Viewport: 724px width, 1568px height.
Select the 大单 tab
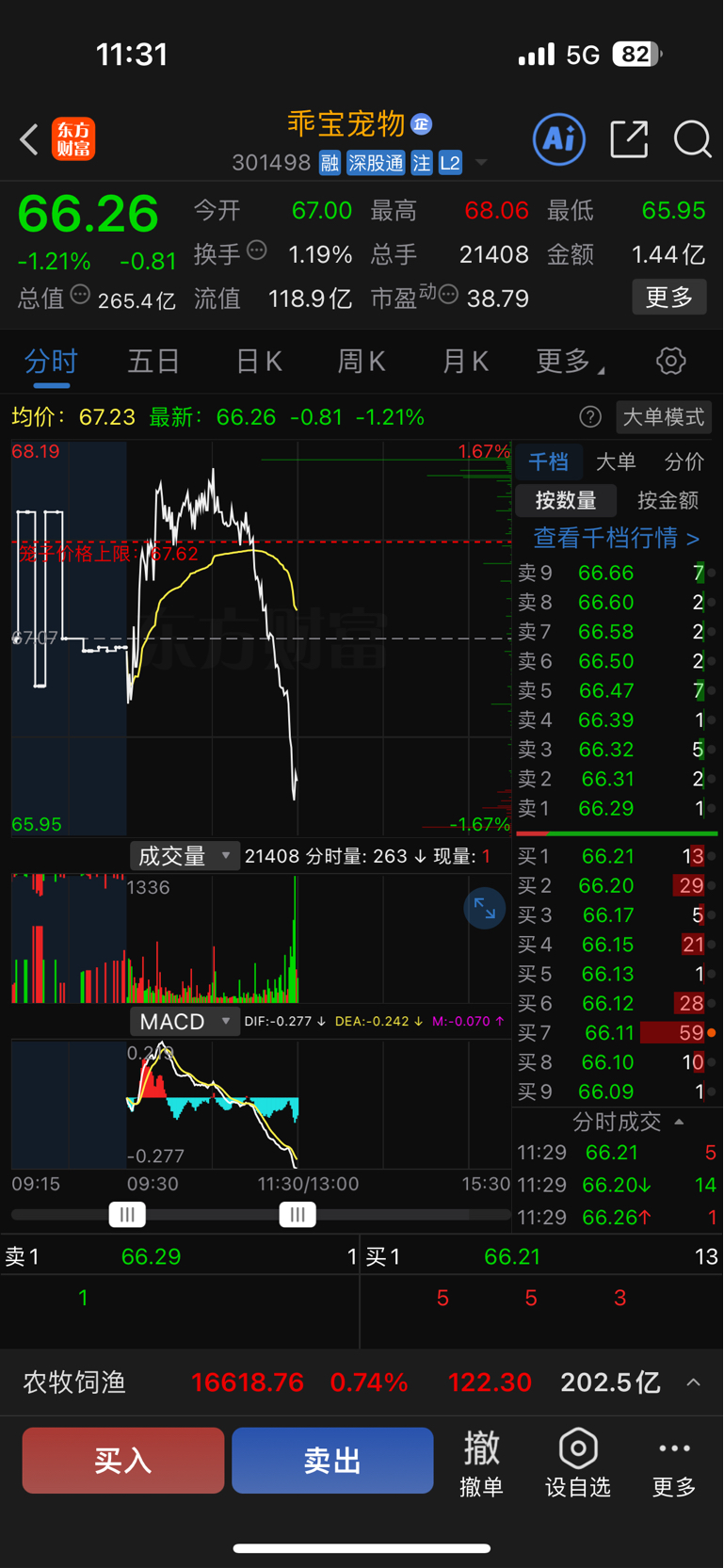(x=616, y=461)
